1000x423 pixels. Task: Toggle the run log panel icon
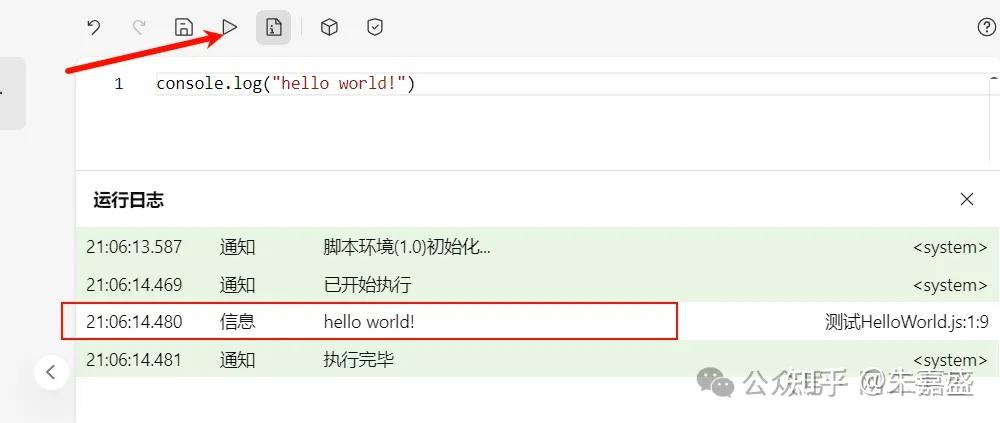[x=274, y=27]
